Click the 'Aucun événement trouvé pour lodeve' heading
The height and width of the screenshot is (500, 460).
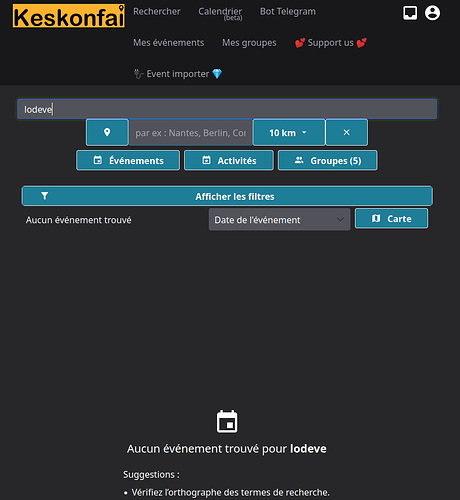coord(227,449)
